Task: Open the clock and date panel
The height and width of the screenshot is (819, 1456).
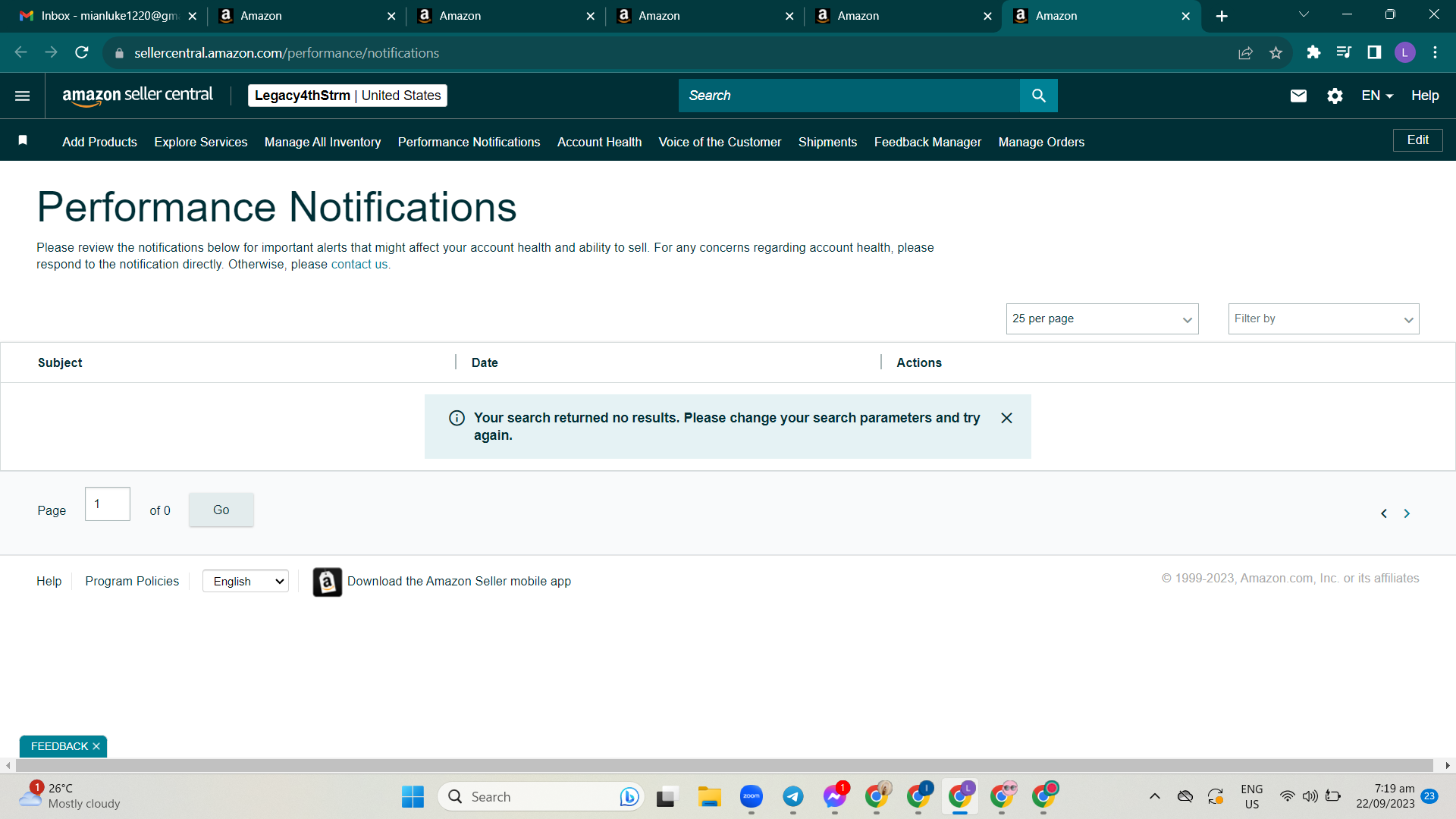Action: (1385, 796)
